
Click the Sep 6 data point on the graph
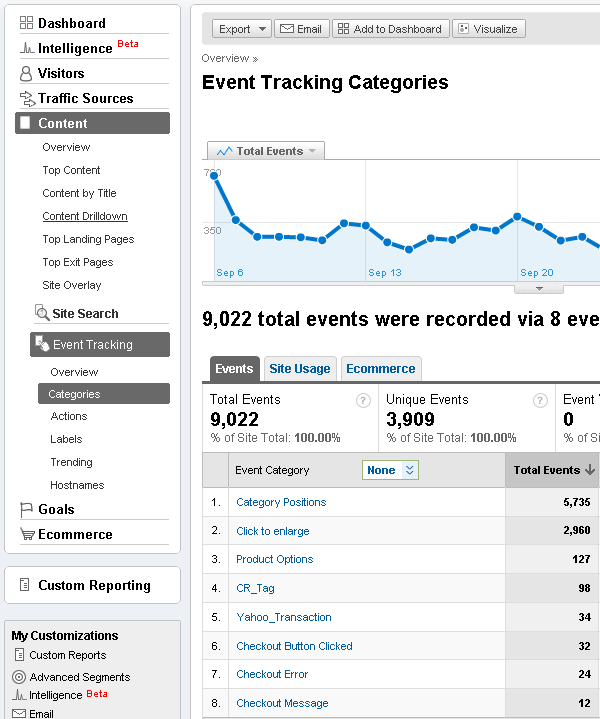click(214, 175)
